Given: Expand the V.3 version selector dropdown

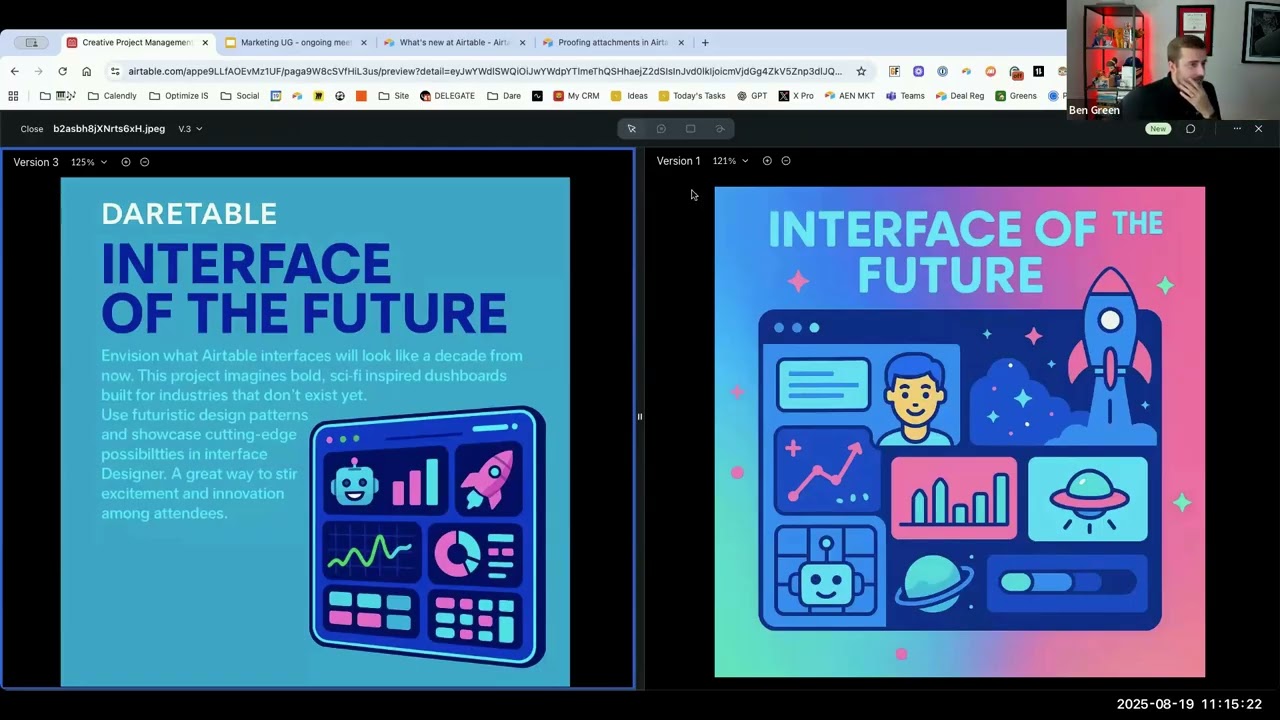Looking at the screenshot, I should [190, 129].
